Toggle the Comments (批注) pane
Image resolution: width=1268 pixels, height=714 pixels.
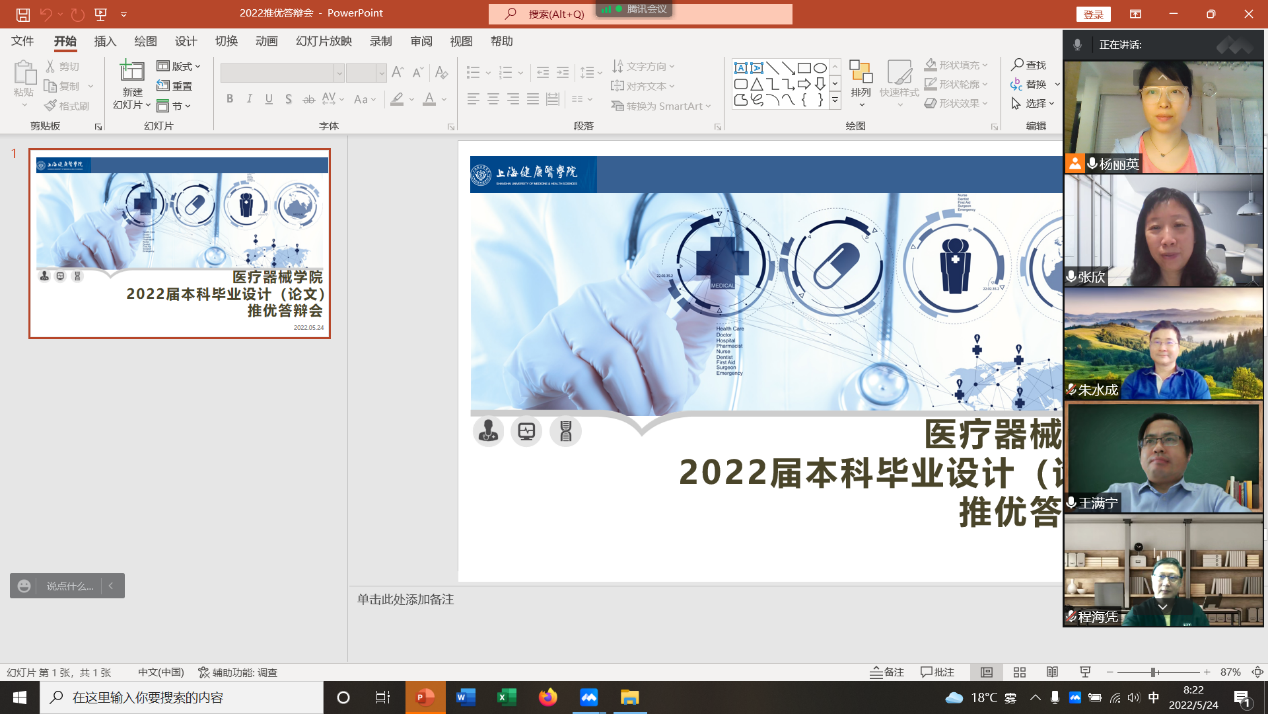(x=937, y=672)
